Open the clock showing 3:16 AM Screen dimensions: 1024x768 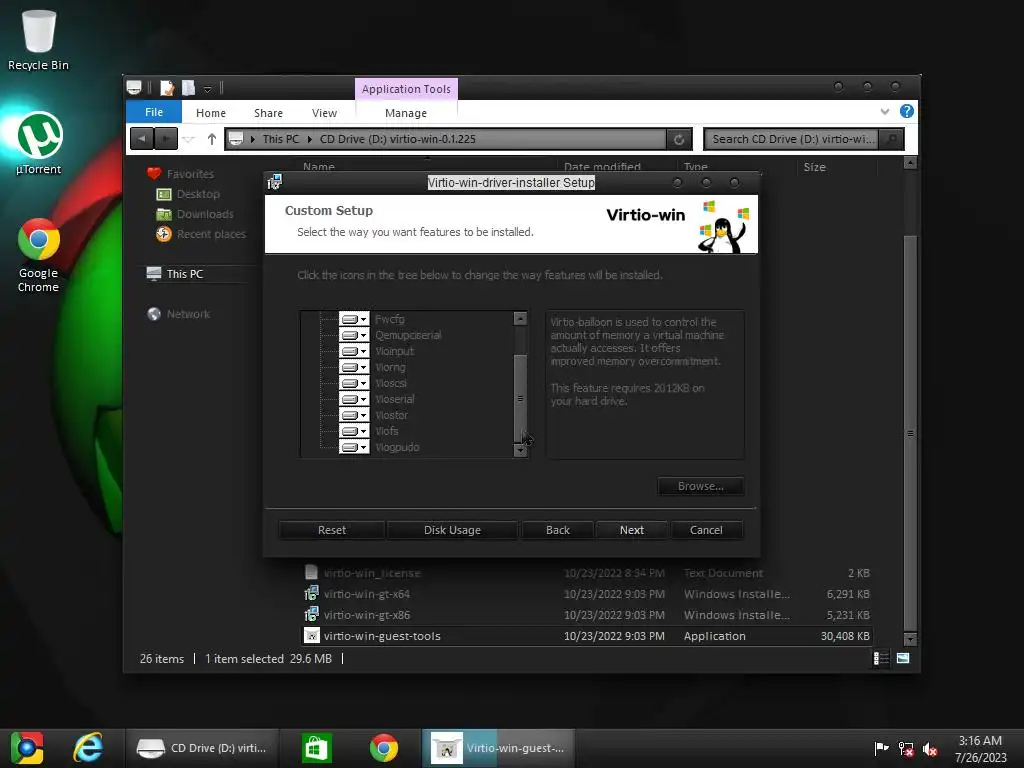click(x=980, y=749)
